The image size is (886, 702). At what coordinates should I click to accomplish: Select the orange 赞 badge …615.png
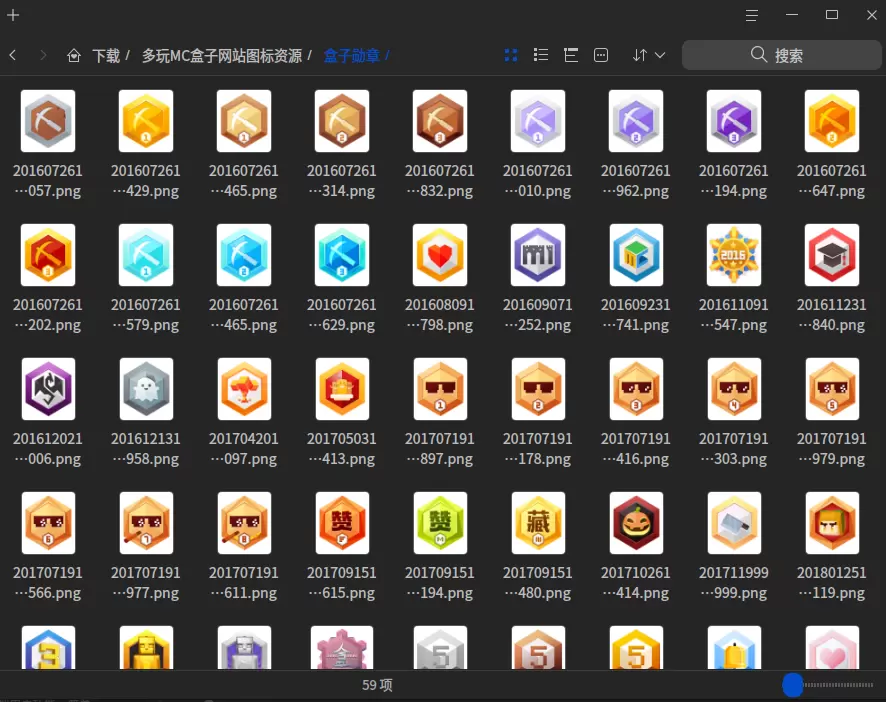pos(342,523)
